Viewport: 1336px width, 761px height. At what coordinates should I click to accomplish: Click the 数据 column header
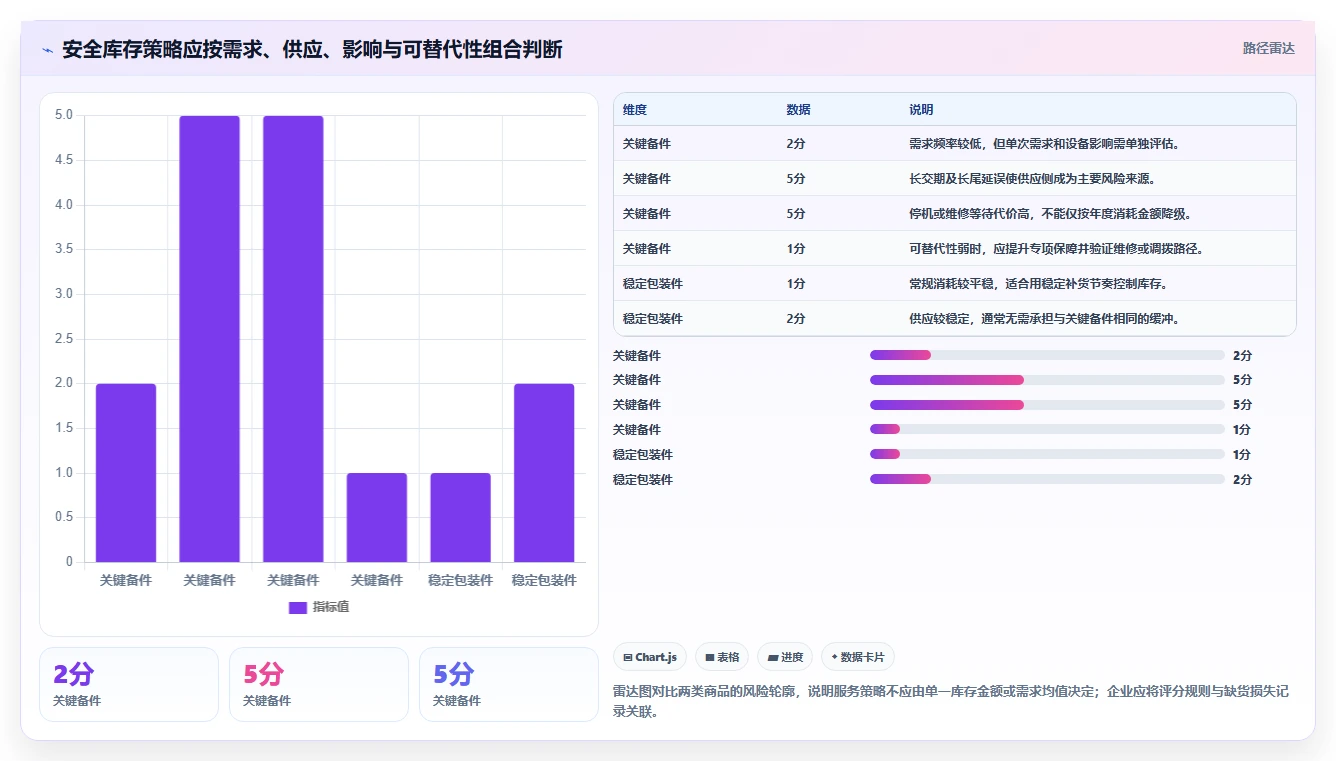click(798, 109)
